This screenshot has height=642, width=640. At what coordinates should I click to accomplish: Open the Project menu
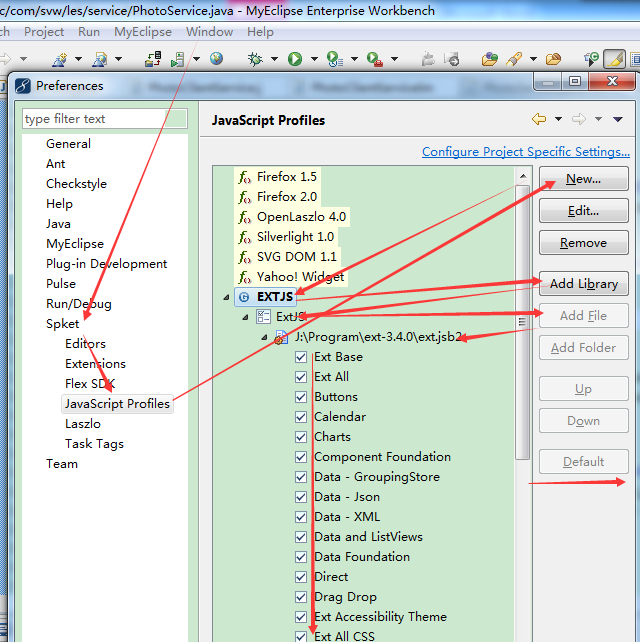[x=44, y=32]
